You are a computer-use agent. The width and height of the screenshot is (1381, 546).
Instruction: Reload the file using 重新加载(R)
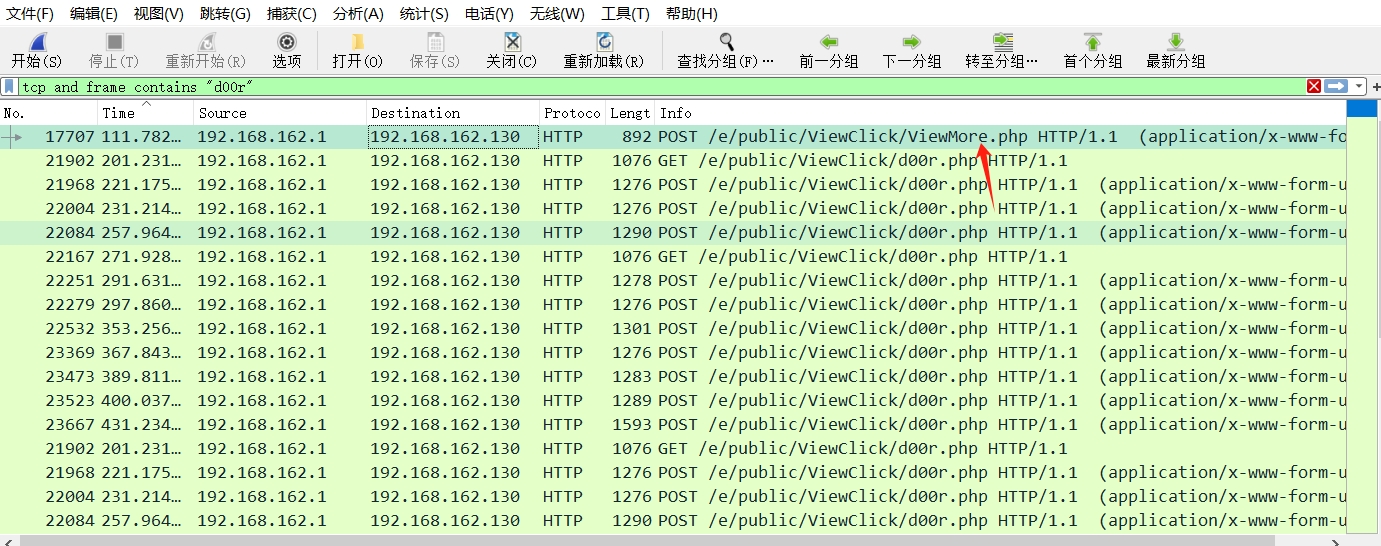click(604, 42)
